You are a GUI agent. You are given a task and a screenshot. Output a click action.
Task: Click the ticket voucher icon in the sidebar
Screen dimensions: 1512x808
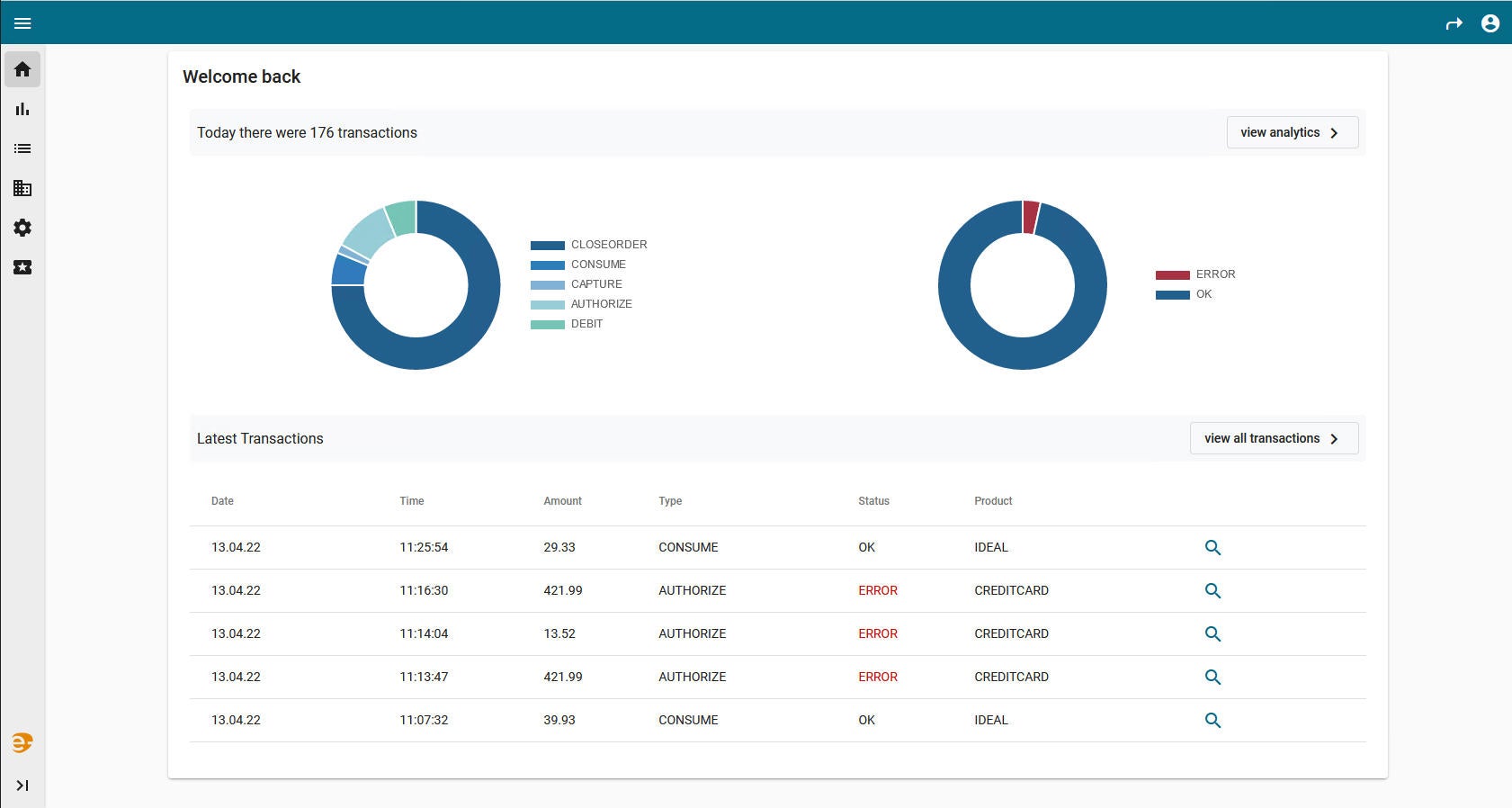(22, 267)
